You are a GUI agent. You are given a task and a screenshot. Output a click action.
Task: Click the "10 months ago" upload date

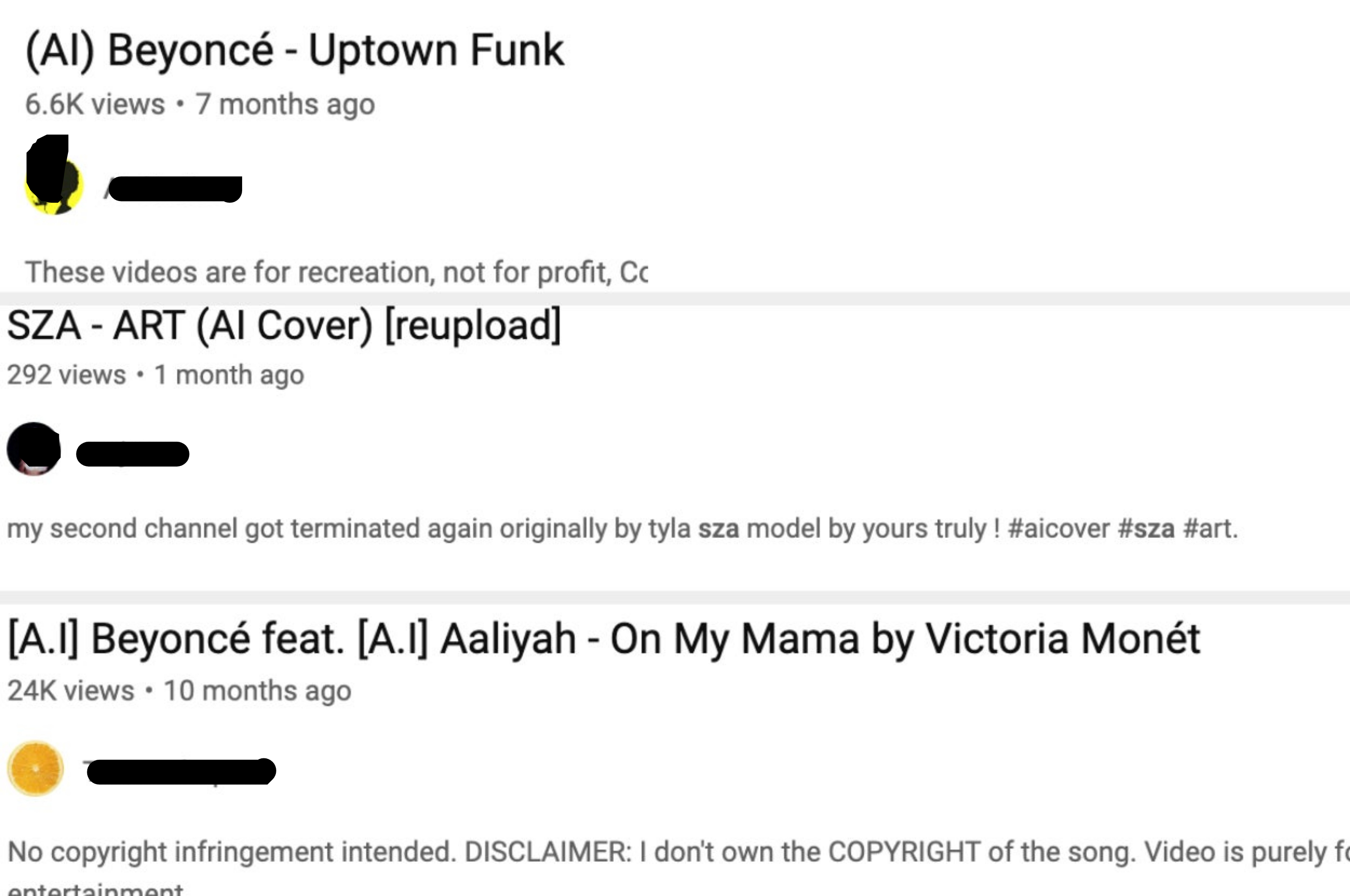(257, 691)
